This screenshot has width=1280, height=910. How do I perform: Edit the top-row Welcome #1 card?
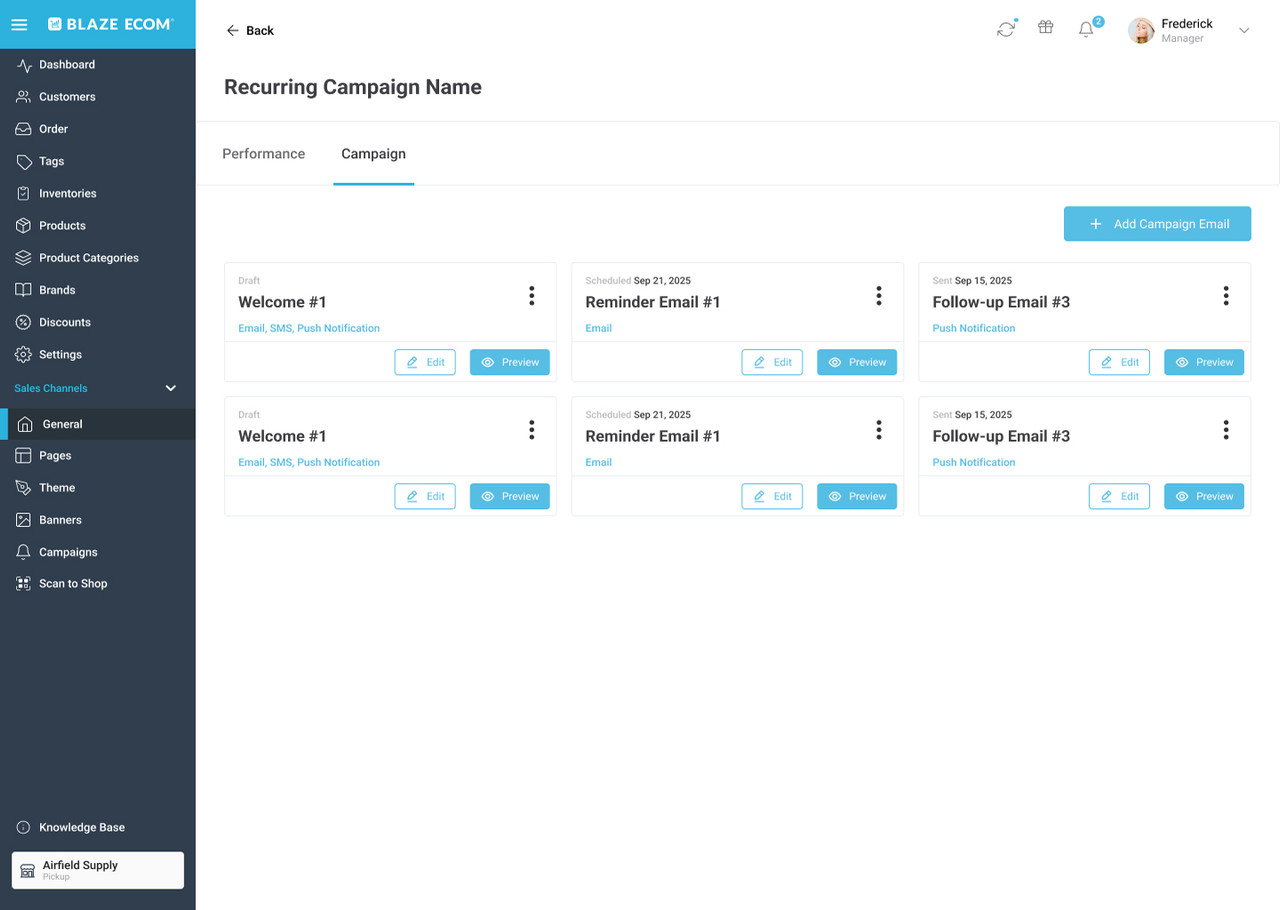pyautogui.click(x=425, y=362)
